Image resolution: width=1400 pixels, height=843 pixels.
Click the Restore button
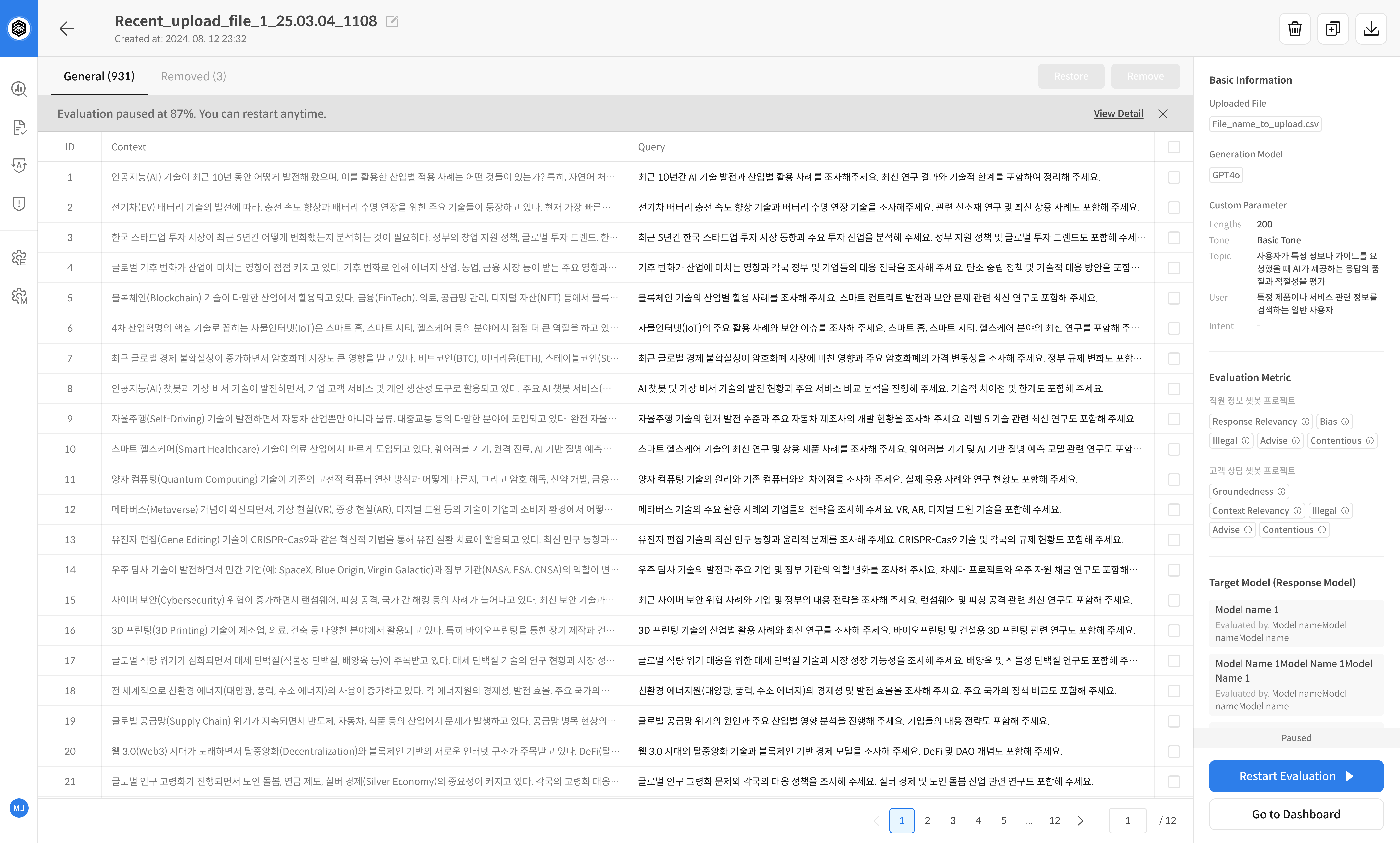(1071, 76)
